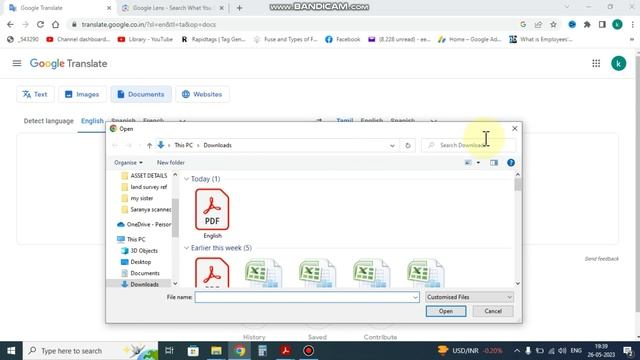Switch to the Documents tab in Google Translate
640x360 pixels.
coord(141,94)
